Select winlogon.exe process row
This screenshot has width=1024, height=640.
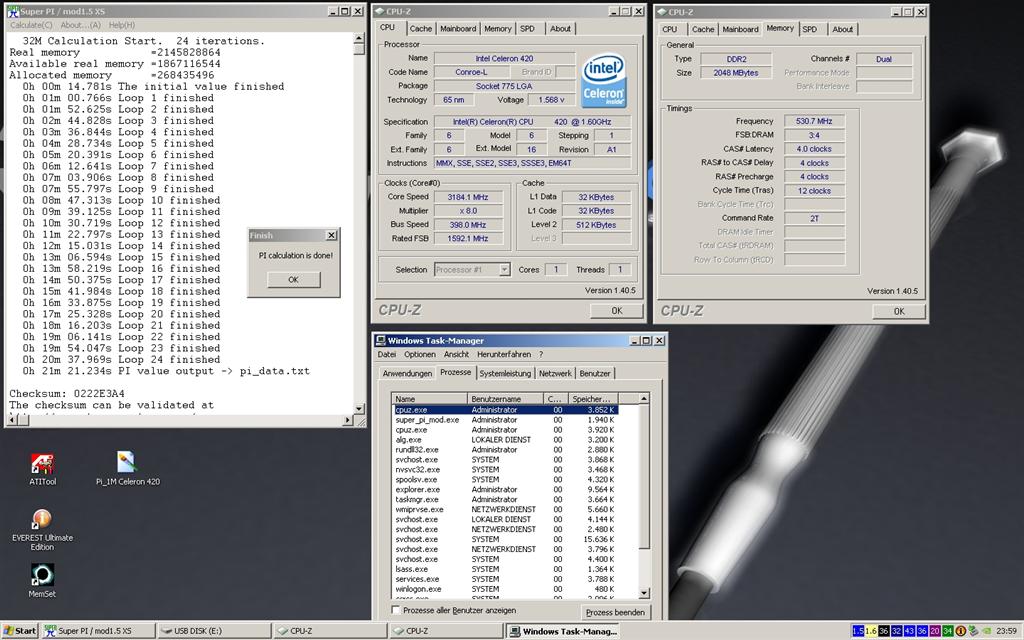pos(505,589)
